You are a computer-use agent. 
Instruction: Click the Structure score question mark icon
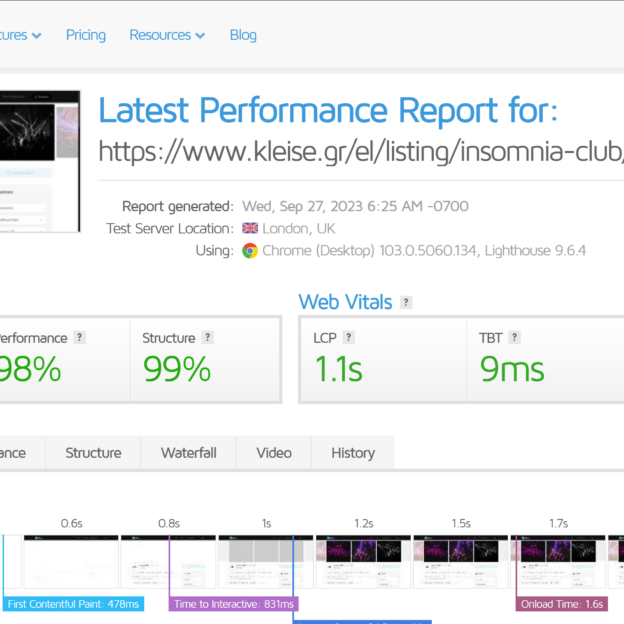pos(207,337)
